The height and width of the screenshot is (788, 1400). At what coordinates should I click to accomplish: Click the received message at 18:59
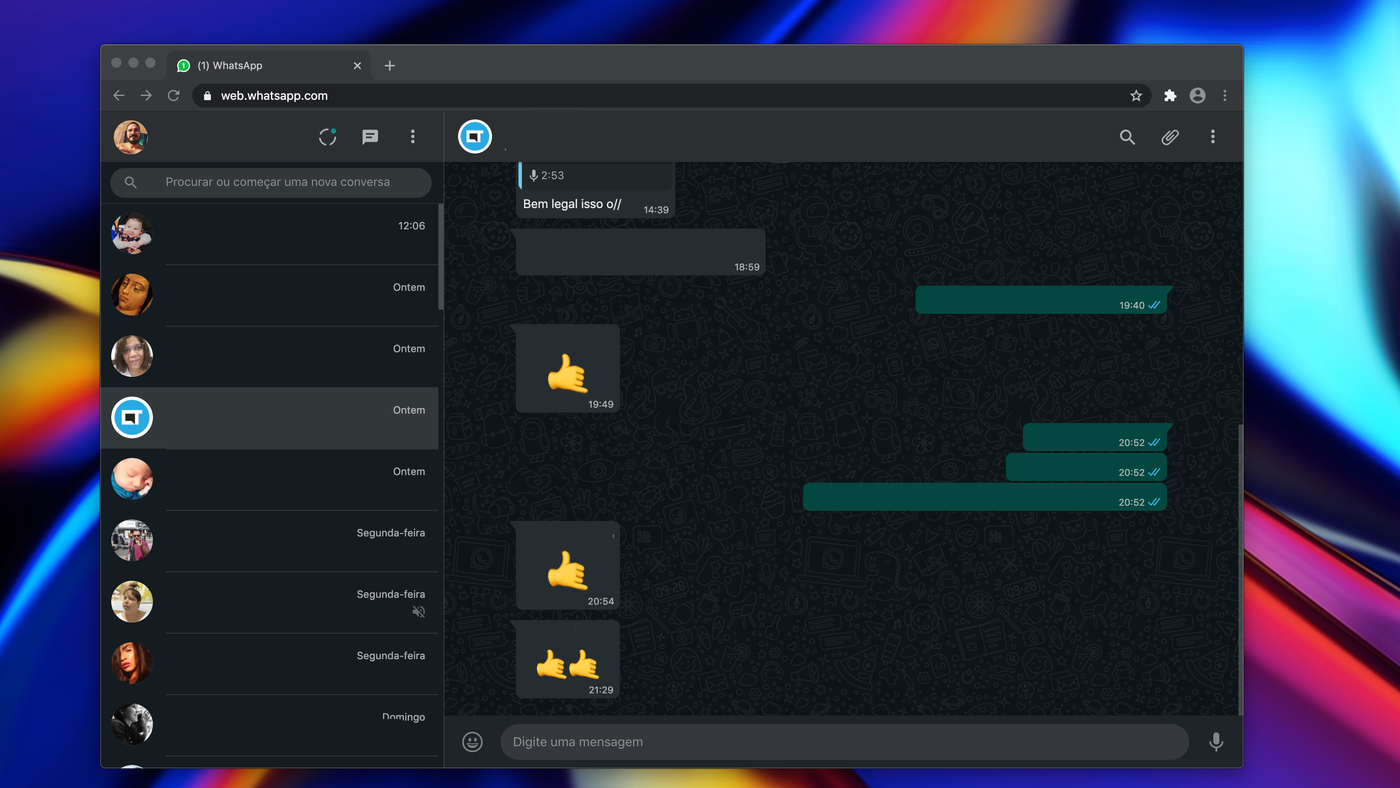[x=640, y=252]
